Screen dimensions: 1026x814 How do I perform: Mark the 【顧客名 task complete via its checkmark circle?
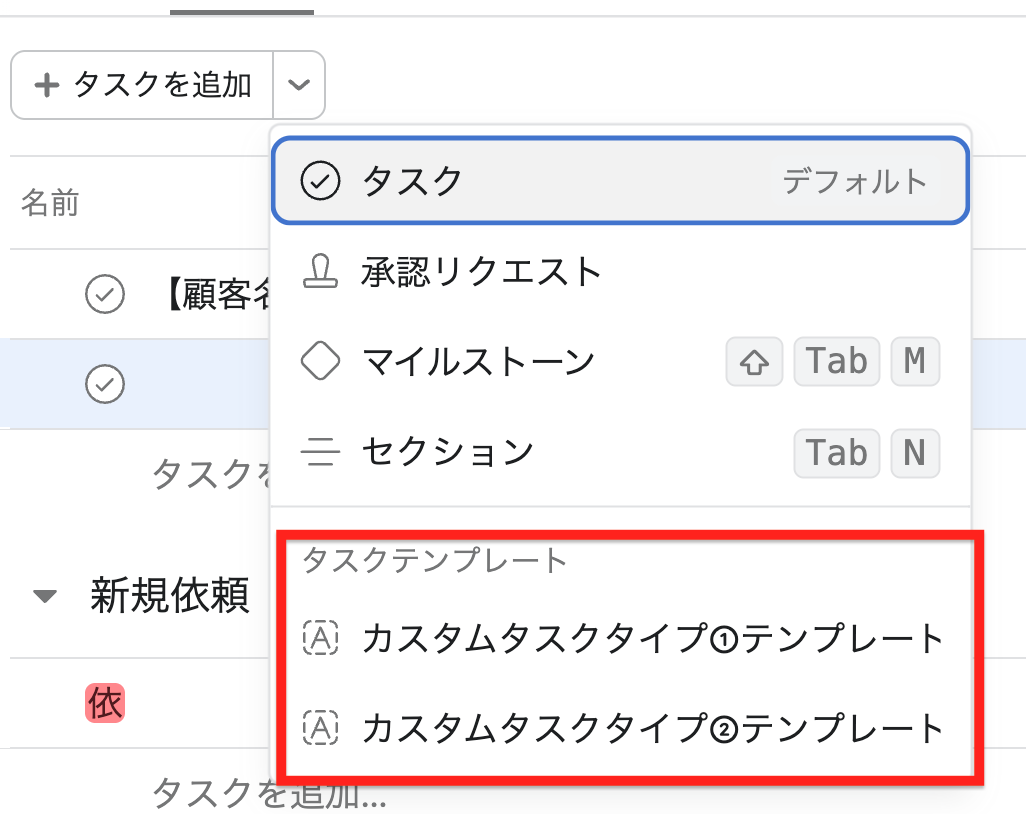point(105,294)
